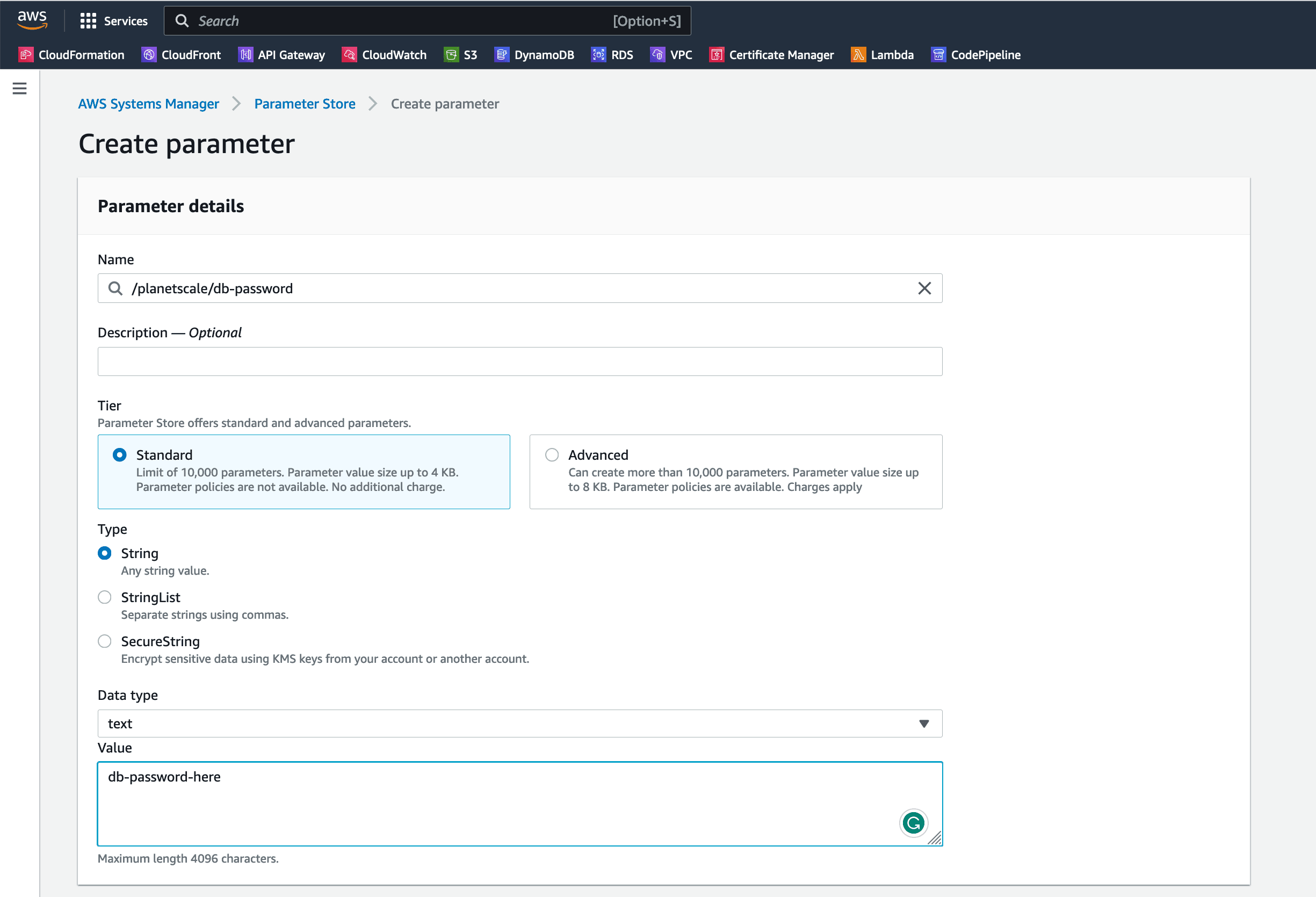Click the Grammarly icon in value field

click(x=913, y=822)
